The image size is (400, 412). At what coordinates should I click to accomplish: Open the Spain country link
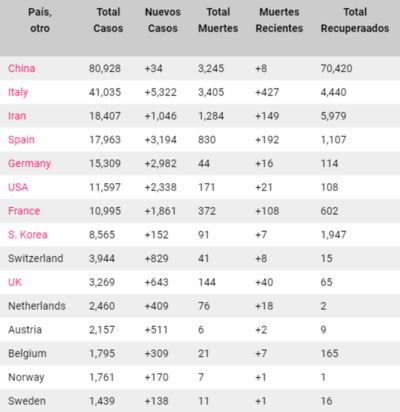point(21,140)
